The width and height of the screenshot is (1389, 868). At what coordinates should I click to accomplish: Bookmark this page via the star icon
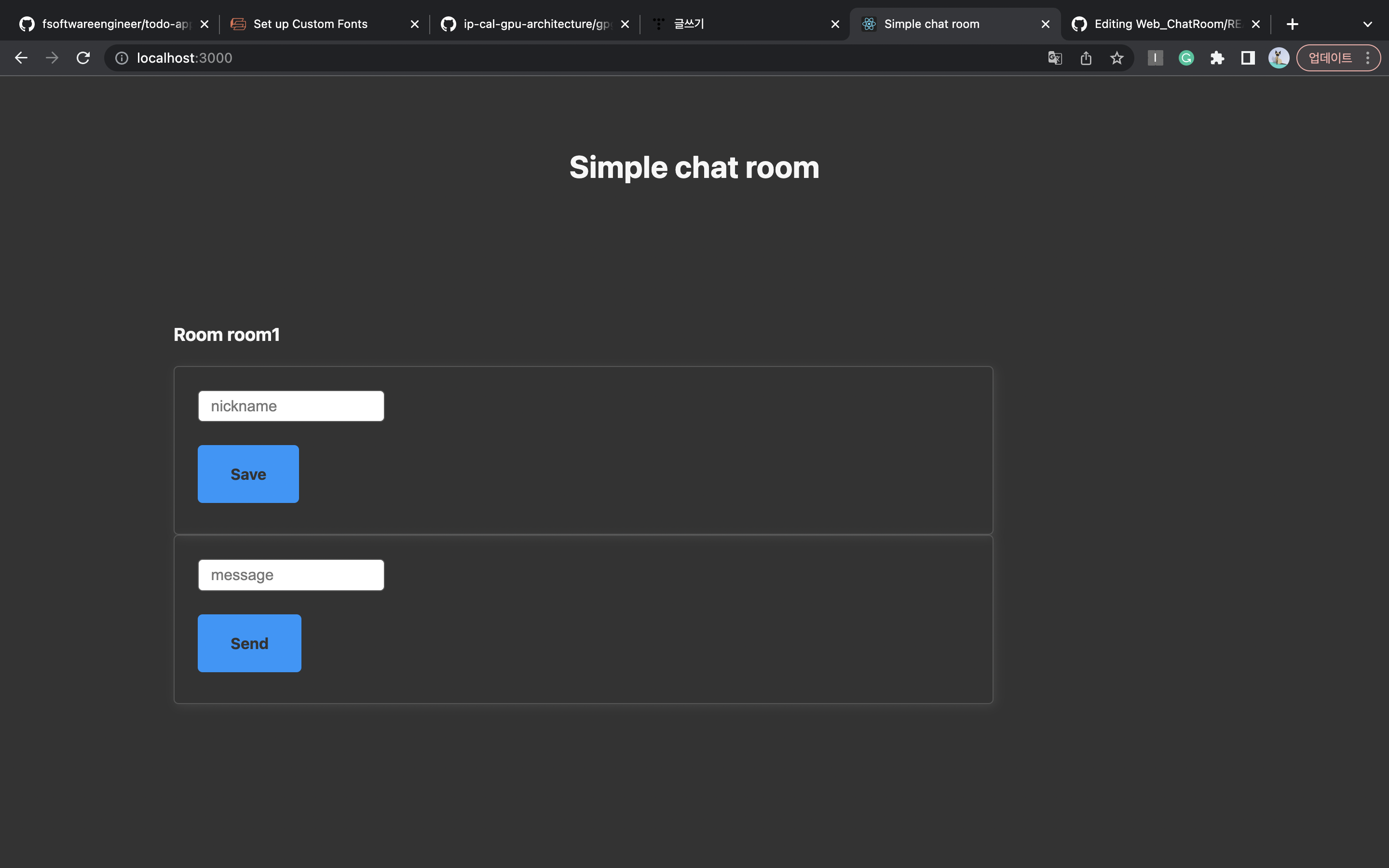[1117, 57]
